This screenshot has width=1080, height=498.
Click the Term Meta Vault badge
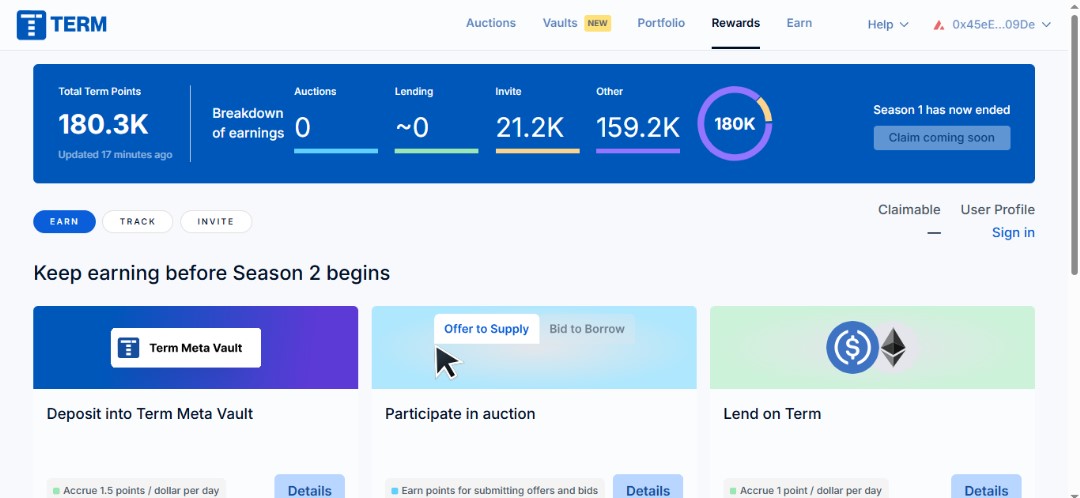tap(186, 348)
